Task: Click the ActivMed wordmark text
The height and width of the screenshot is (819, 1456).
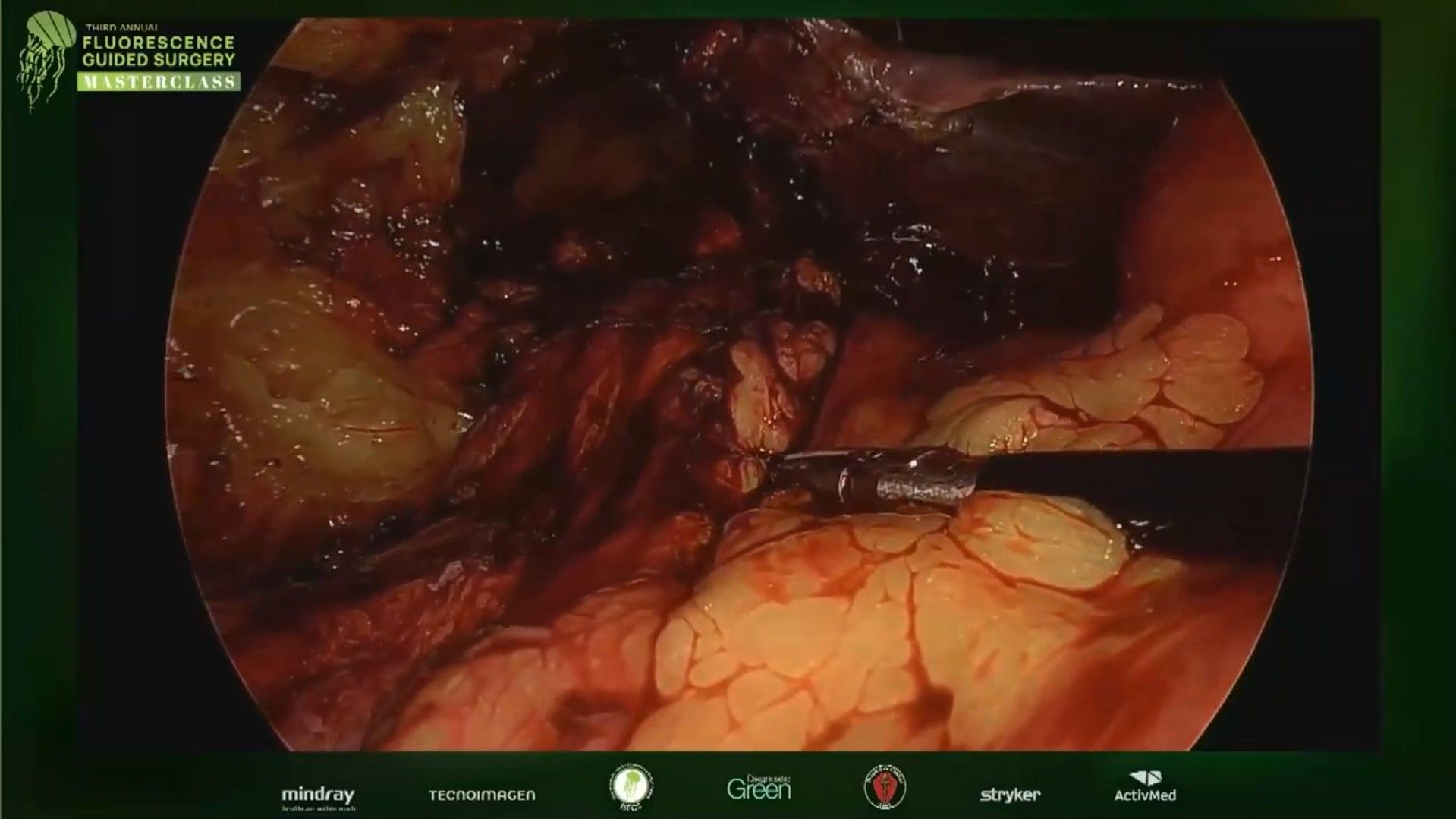Action: coord(1145,795)
